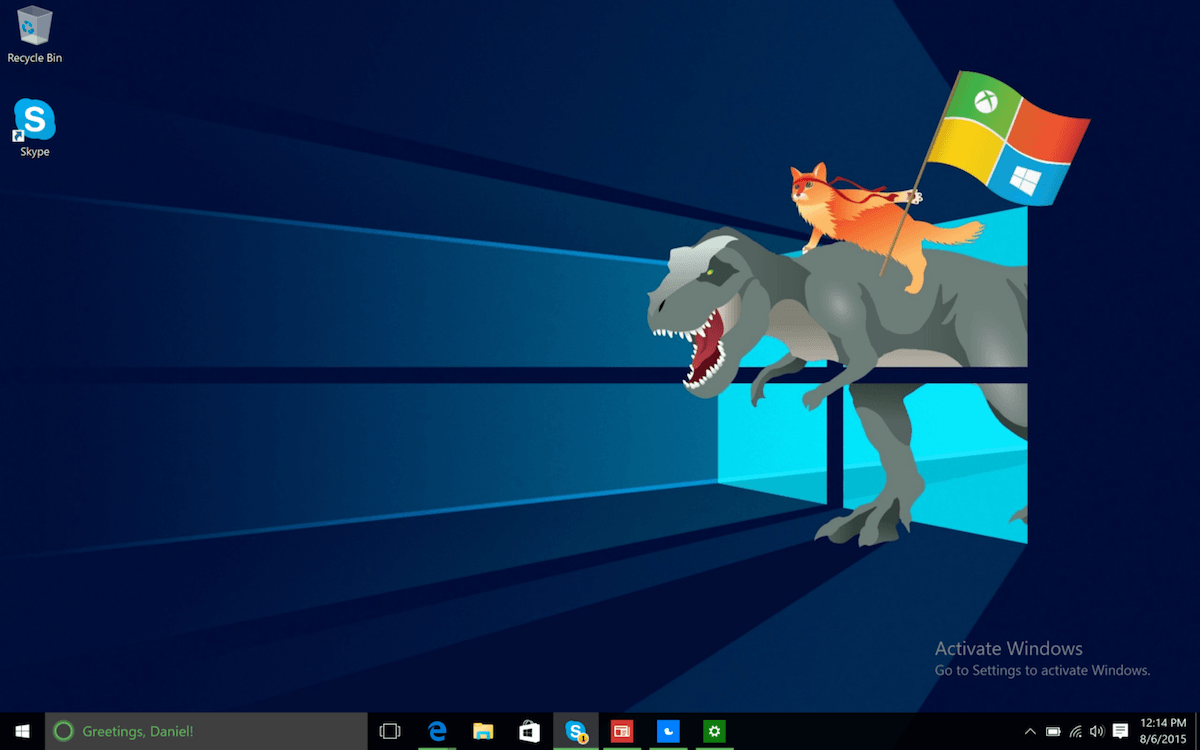Switch to Skype in the taskbar
The height and width of the screenshot is (750, 1200).
pos(576,731)
